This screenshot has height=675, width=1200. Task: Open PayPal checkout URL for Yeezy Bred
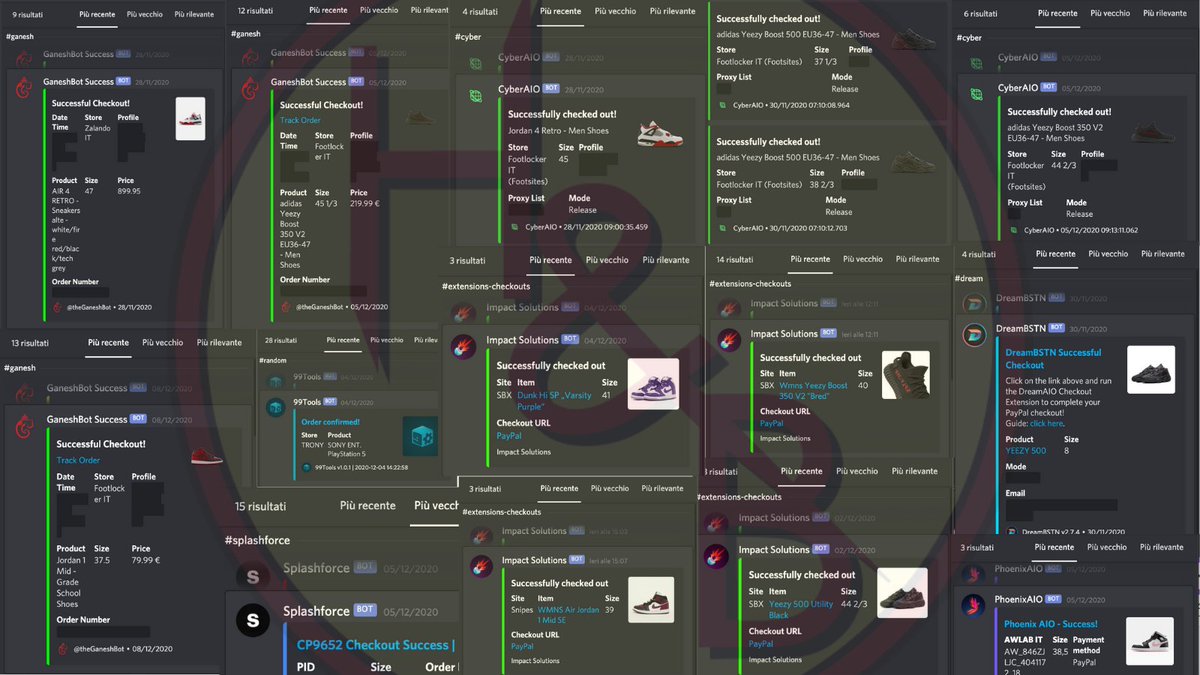(x=772, y=424)
